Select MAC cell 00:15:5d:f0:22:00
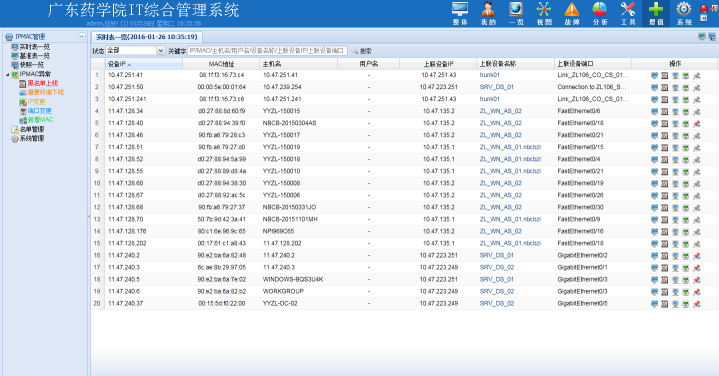This screenshot has width=719, height=376. click(x=221, y=304)
